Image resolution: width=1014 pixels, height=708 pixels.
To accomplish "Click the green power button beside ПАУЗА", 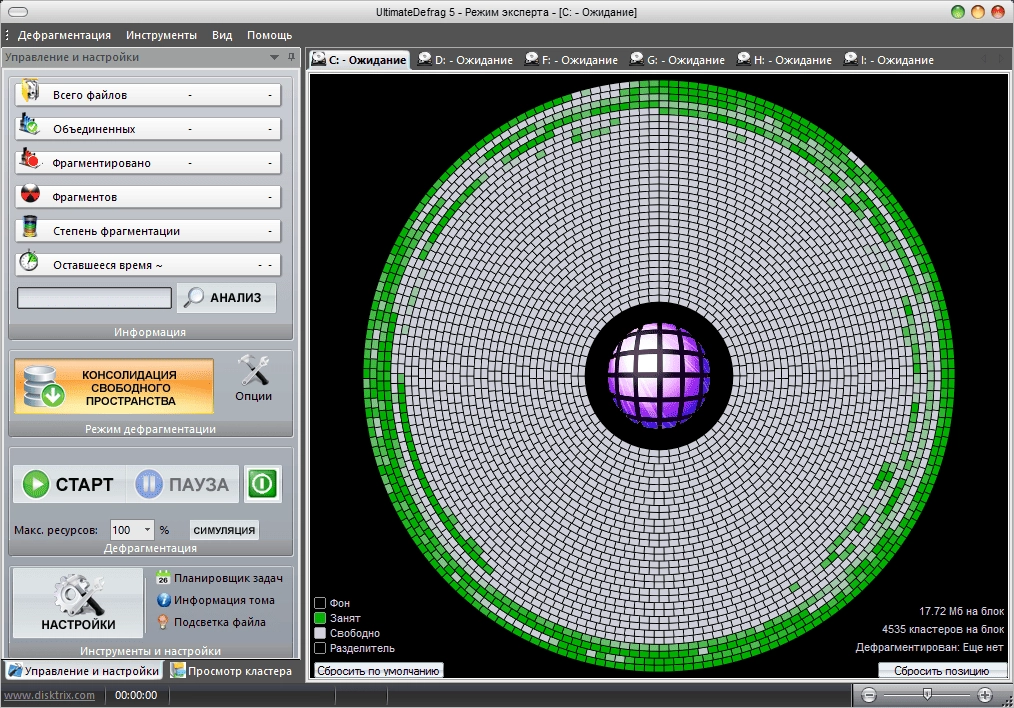I will 263,484.
